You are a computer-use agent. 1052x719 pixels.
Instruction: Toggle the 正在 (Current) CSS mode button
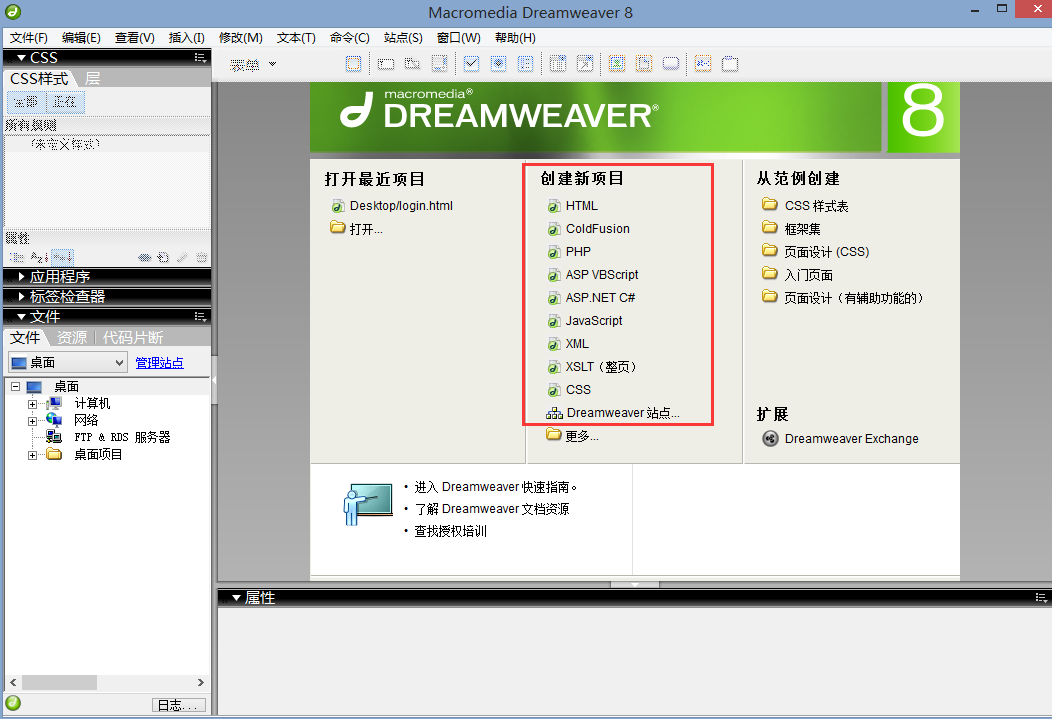65,102
